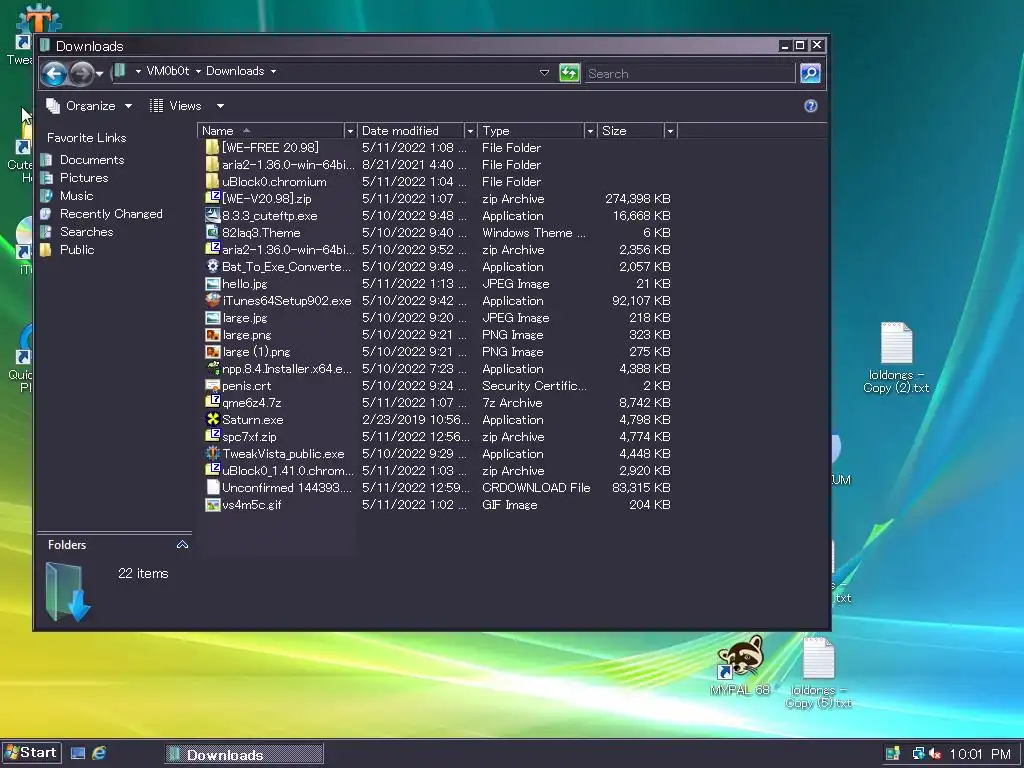Screen dimensions: 1024x768
Task: Click the Search magnifier button
Action: (810, 73)
